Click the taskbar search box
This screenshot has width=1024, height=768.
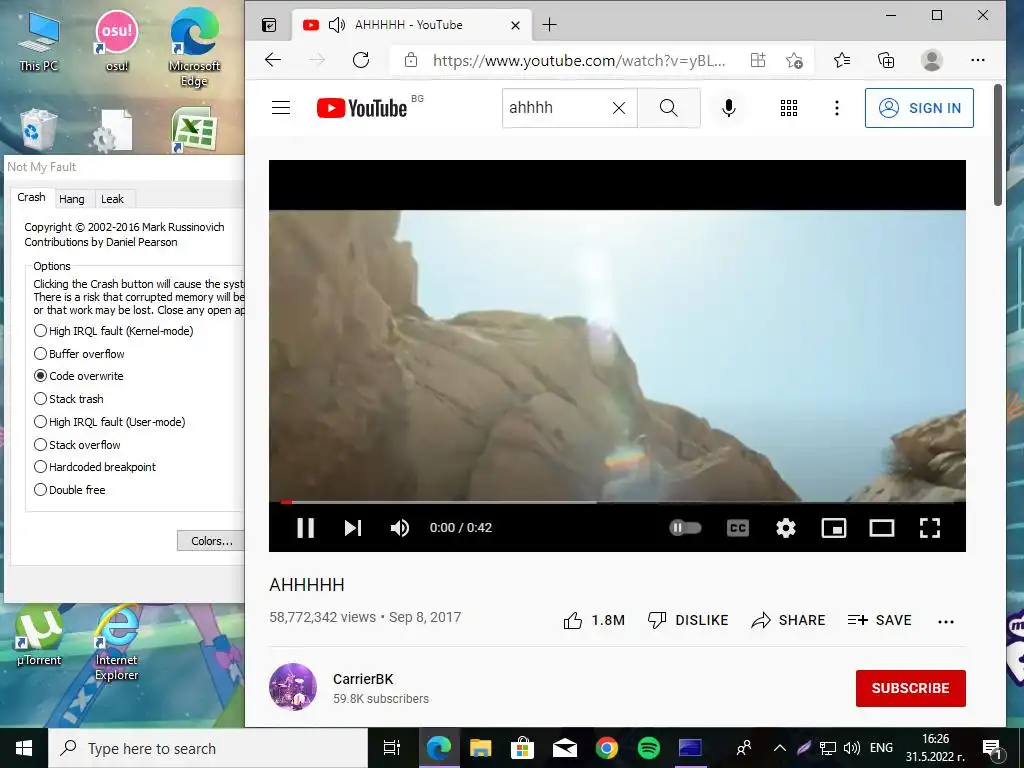(x=208, y=748)
